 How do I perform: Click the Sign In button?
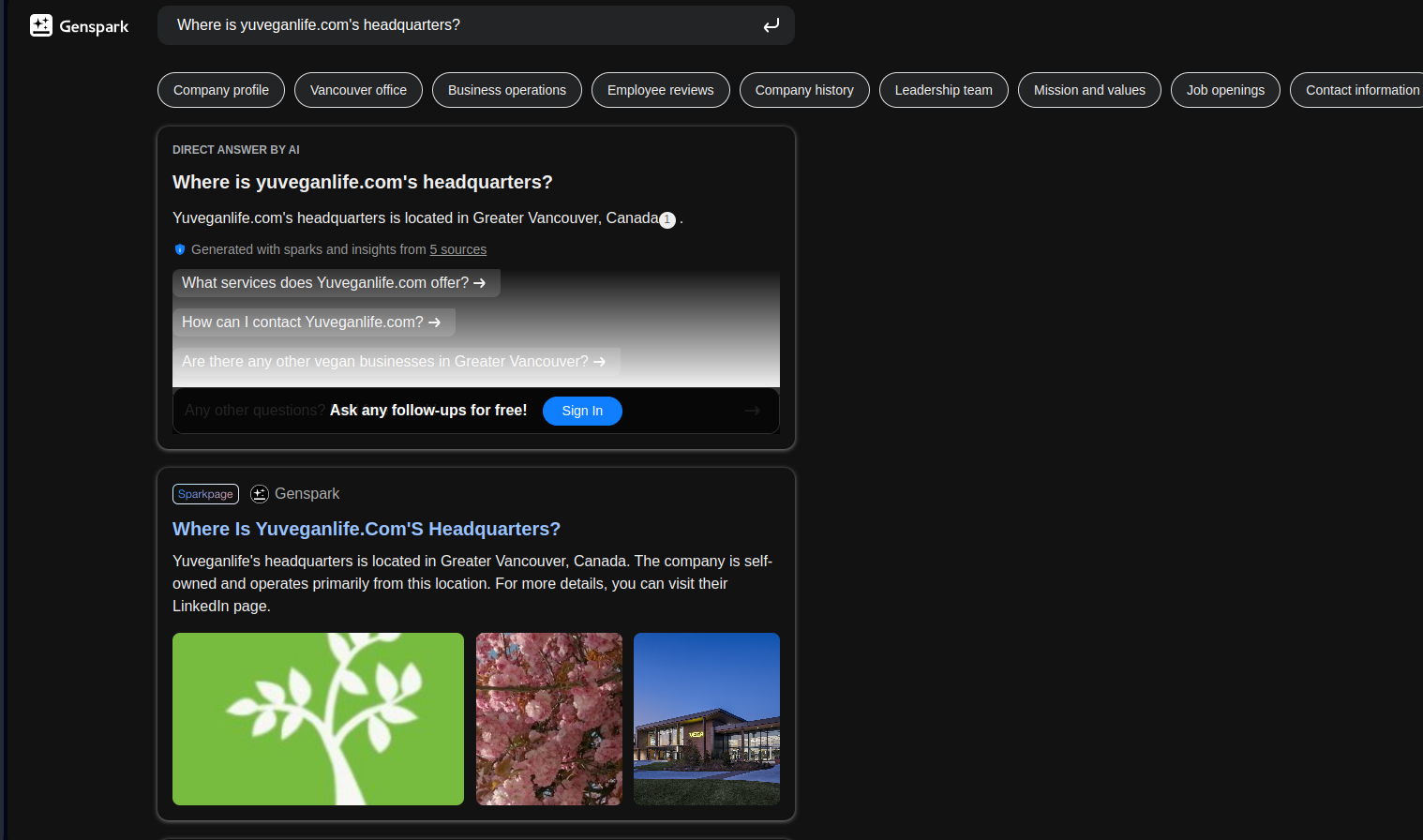[582, 411]
